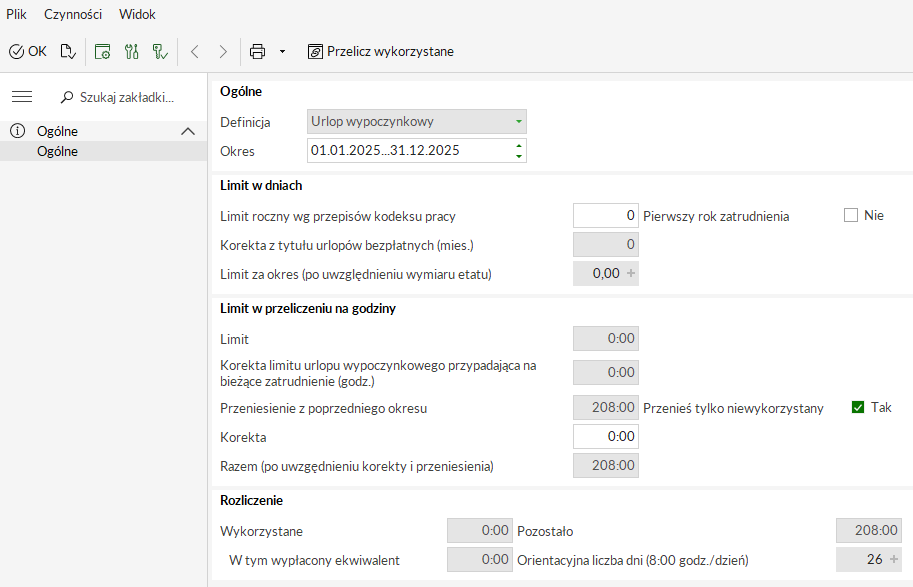
Task: Select the Ogólne sub-item in sidebar
Action: pos(57,152)
